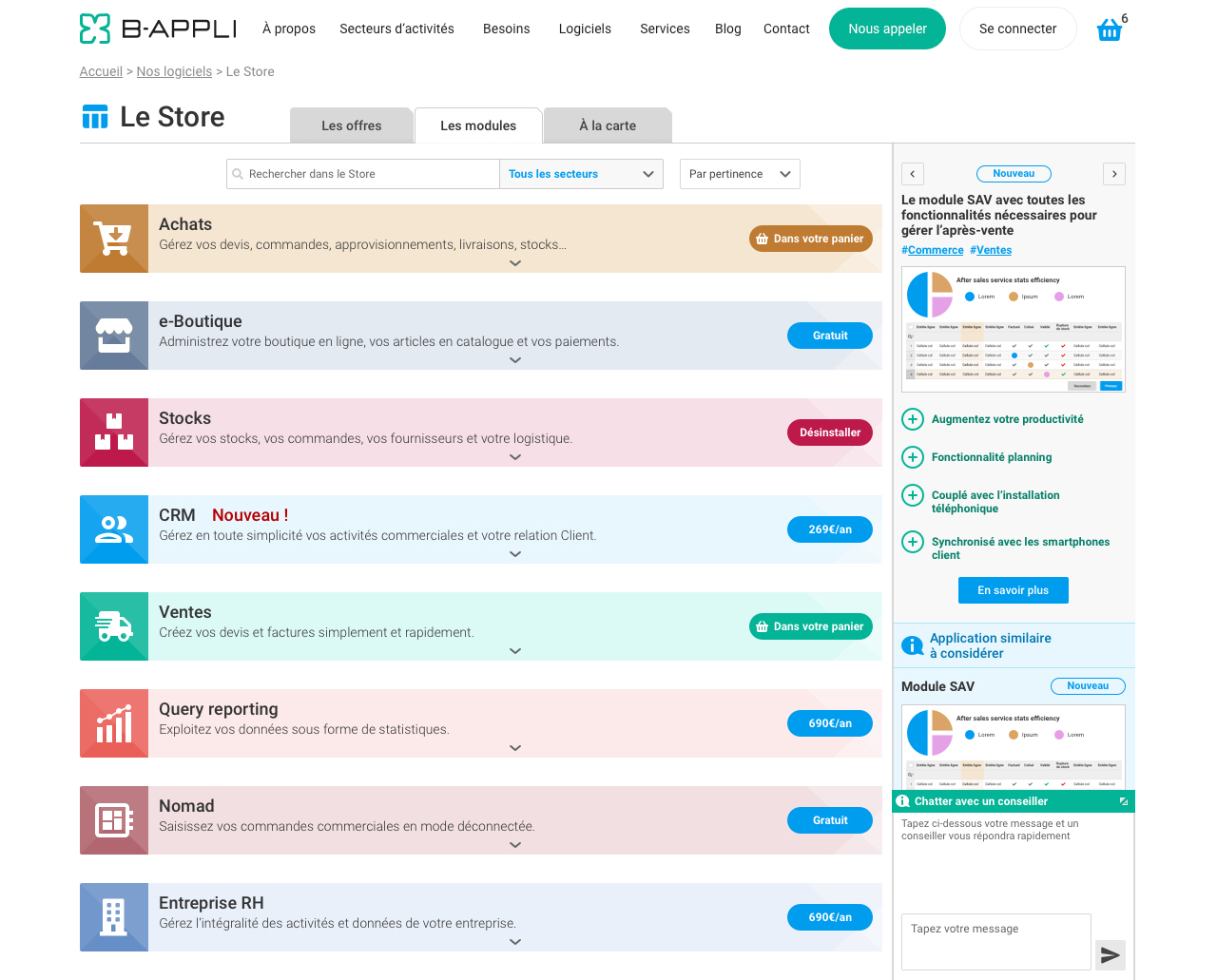Screen dimensions: 1217x980
Task: Click the Ventes delivery truck icon
Action: (x=114, y=626)
